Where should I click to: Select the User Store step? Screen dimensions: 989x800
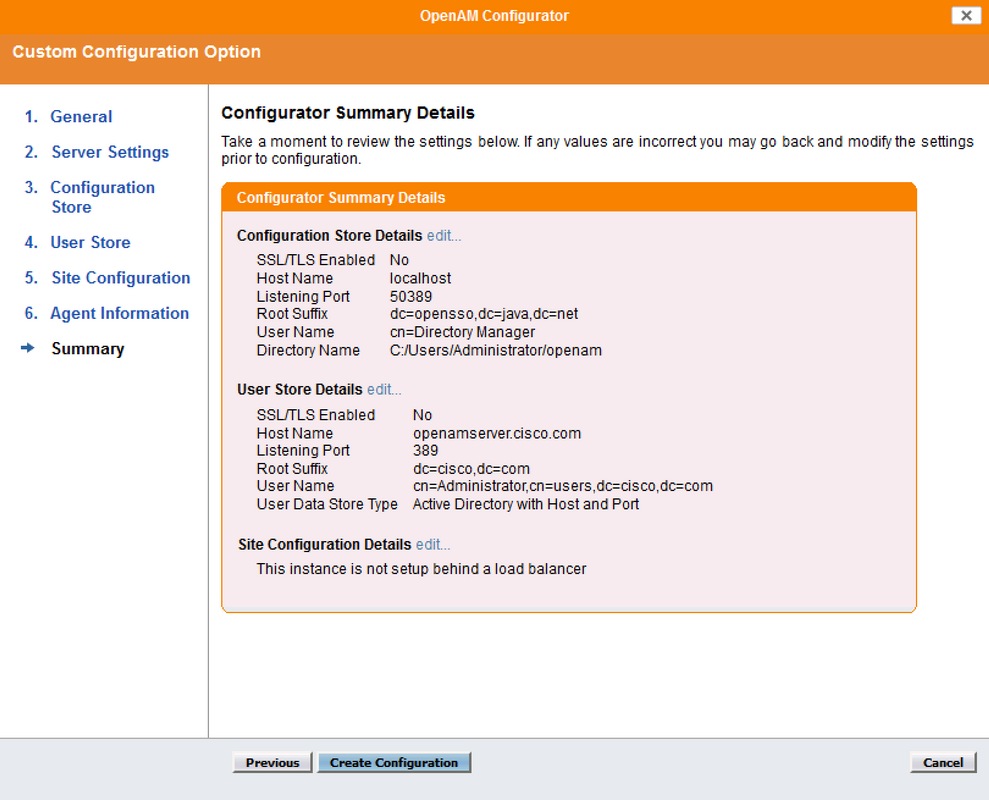point(91,242)
